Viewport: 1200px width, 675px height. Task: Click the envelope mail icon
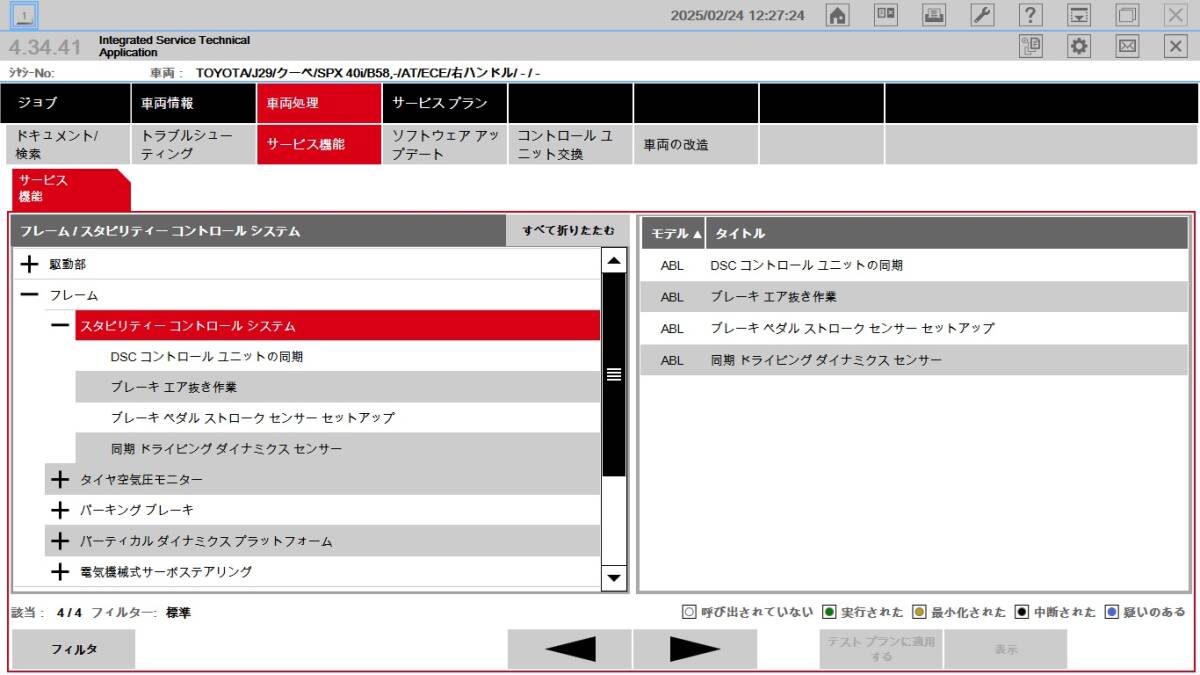point(1127,46)
